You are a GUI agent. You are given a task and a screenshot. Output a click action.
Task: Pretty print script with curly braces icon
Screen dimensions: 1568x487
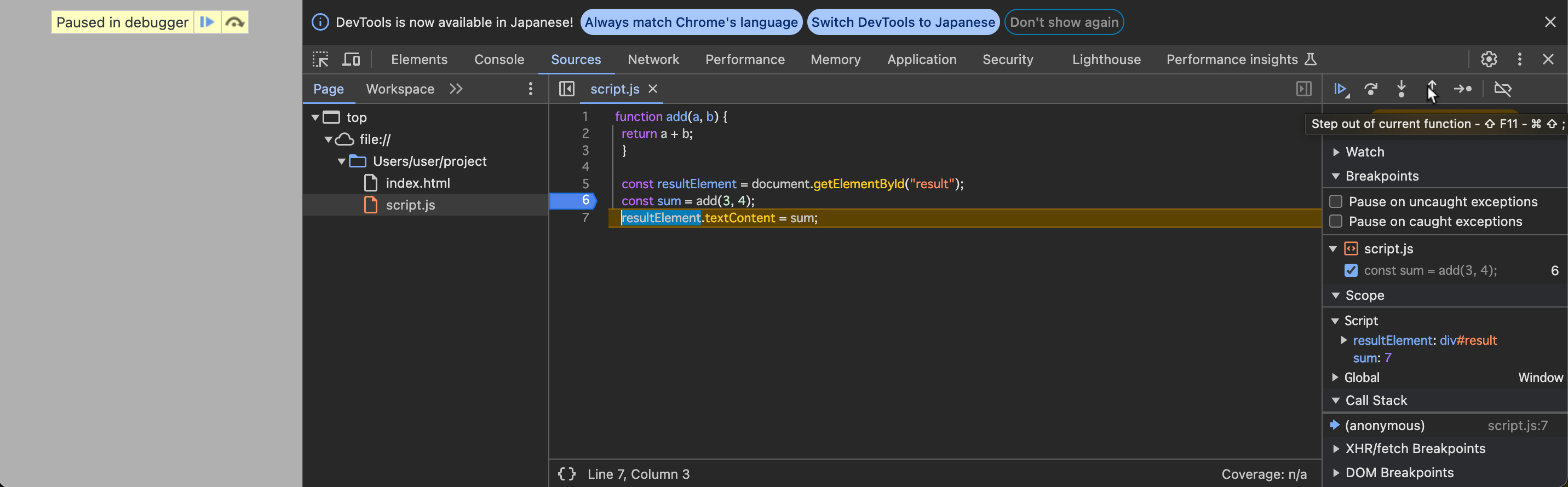pos(566,474)
